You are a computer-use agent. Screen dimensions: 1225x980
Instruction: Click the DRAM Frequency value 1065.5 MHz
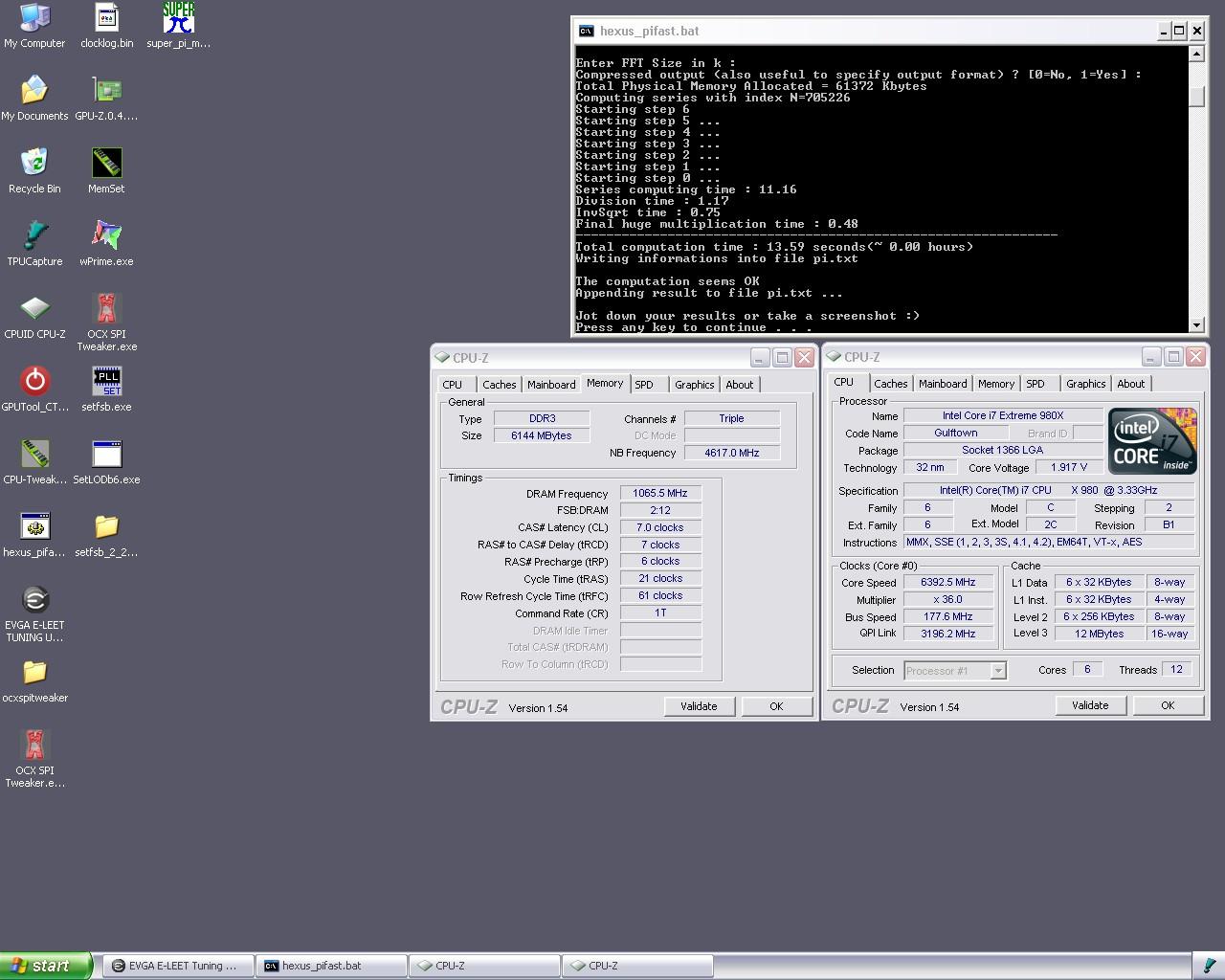coord(660,494)
